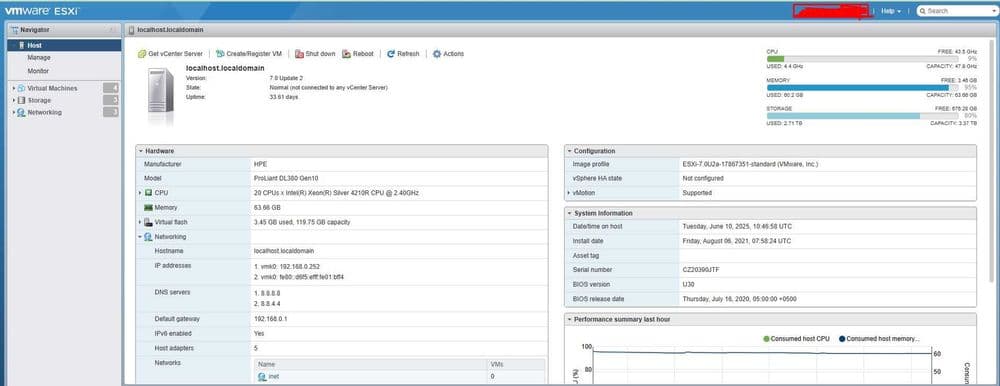Click the inet network icon
1000x386 pixels.
click(262, 376)
